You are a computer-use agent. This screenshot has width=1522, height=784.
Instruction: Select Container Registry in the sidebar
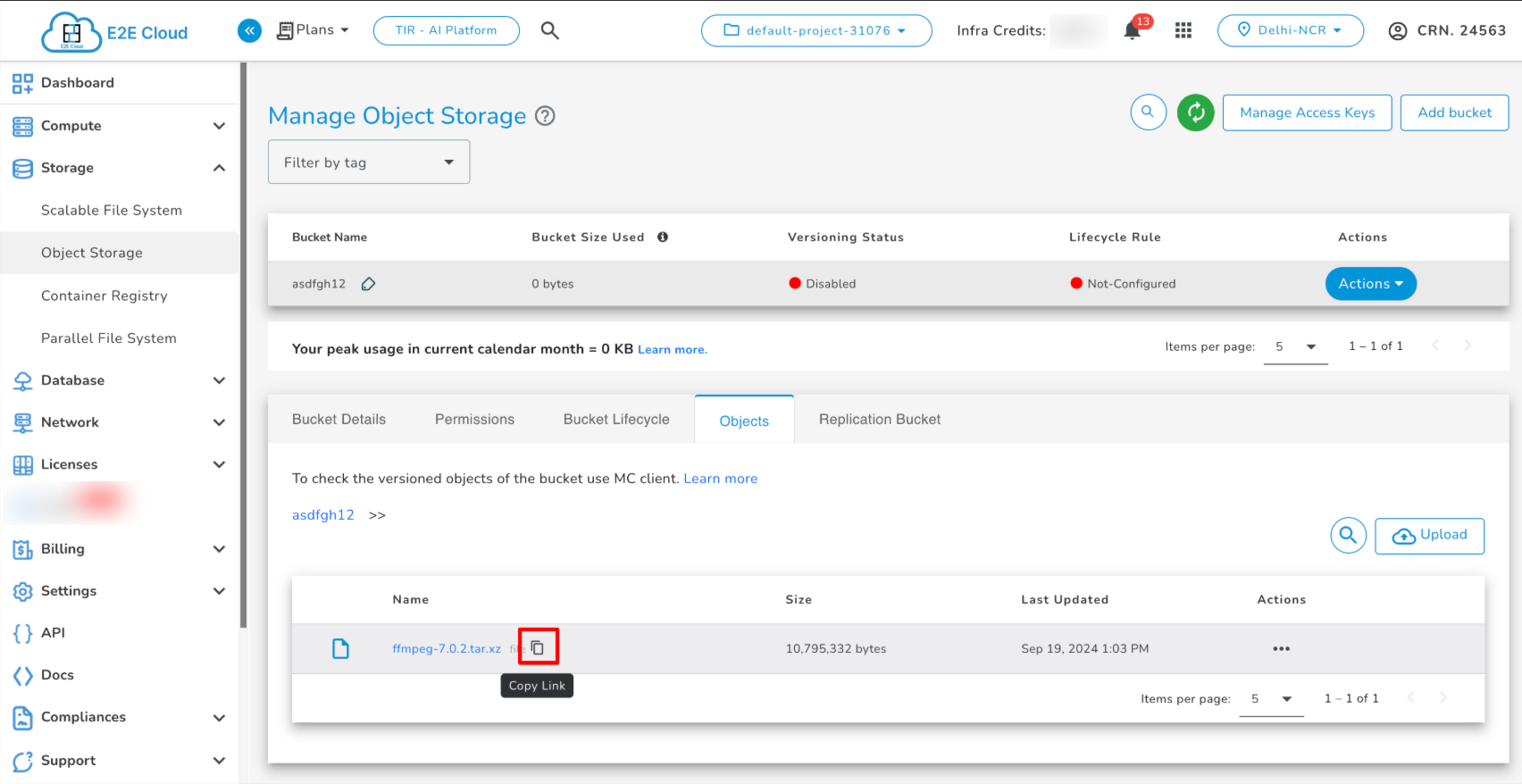105,296
